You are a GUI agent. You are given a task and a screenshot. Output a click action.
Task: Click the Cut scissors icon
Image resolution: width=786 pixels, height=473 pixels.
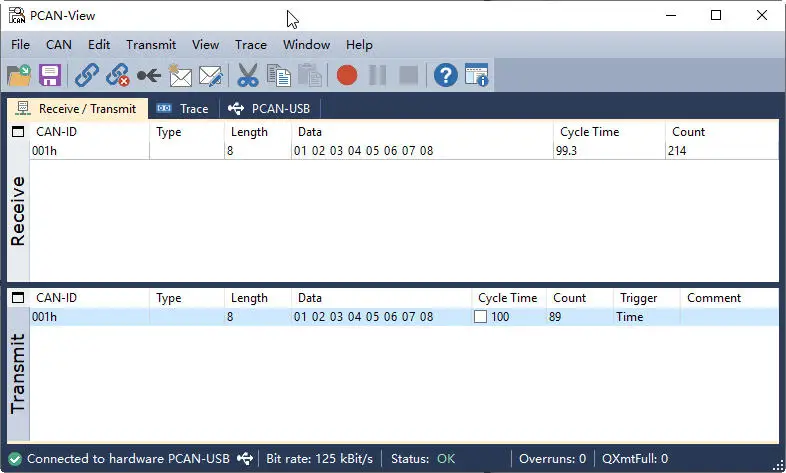tap(248, 76)
